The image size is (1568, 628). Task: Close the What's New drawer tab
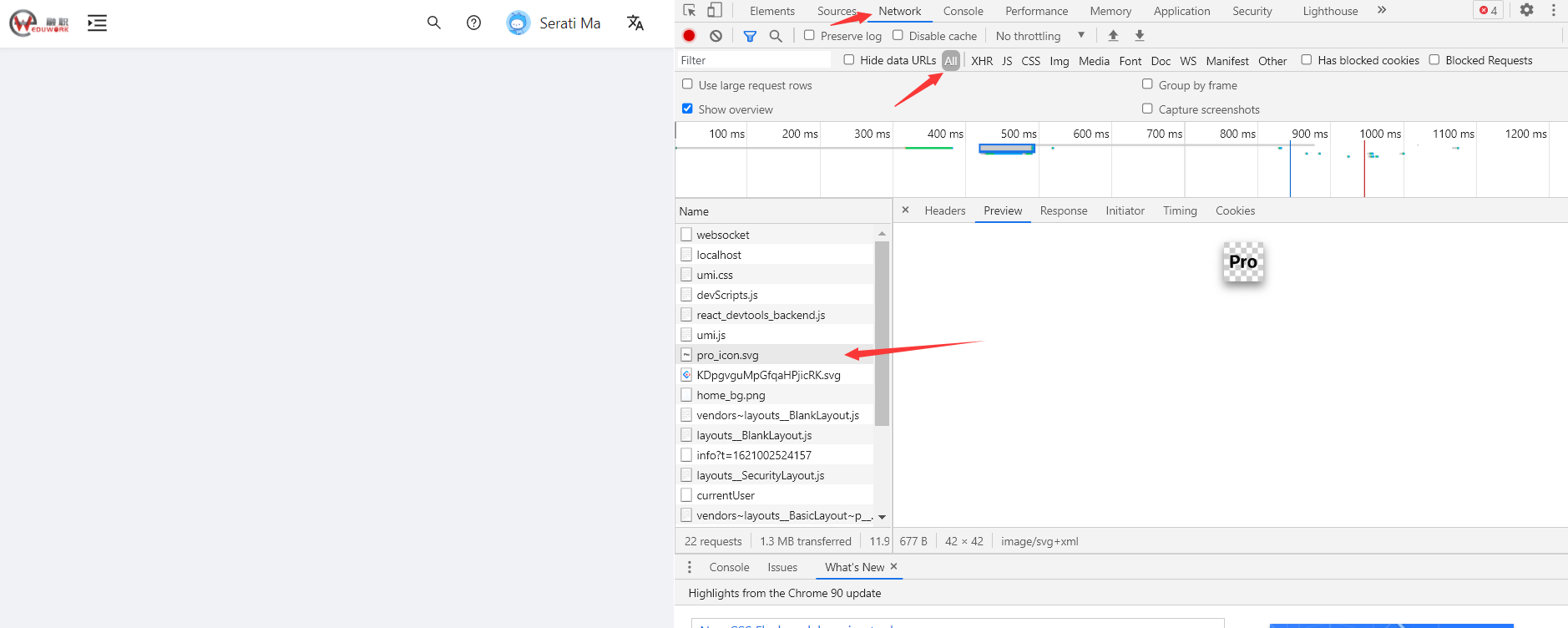coord(893,566)
